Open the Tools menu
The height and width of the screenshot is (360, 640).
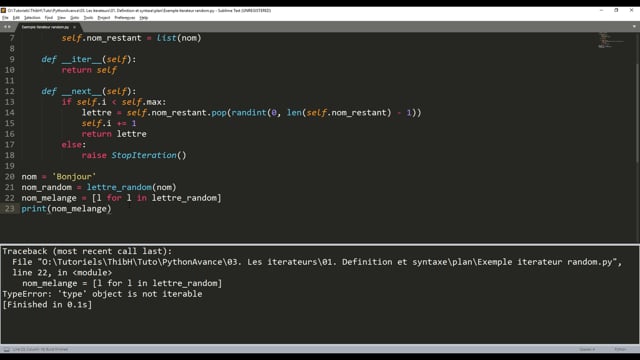[x=88, y=18]
